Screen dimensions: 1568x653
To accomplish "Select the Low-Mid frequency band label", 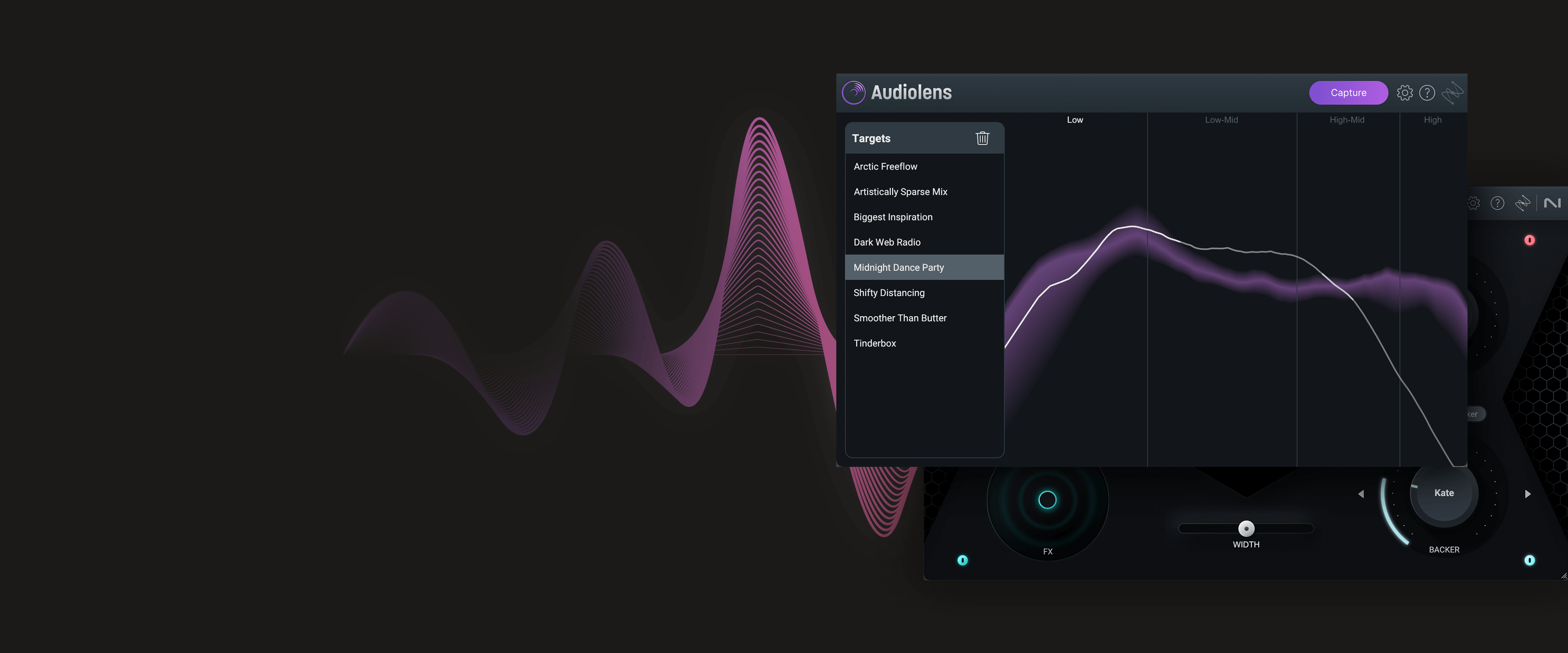I will [x=1221, y=120].
